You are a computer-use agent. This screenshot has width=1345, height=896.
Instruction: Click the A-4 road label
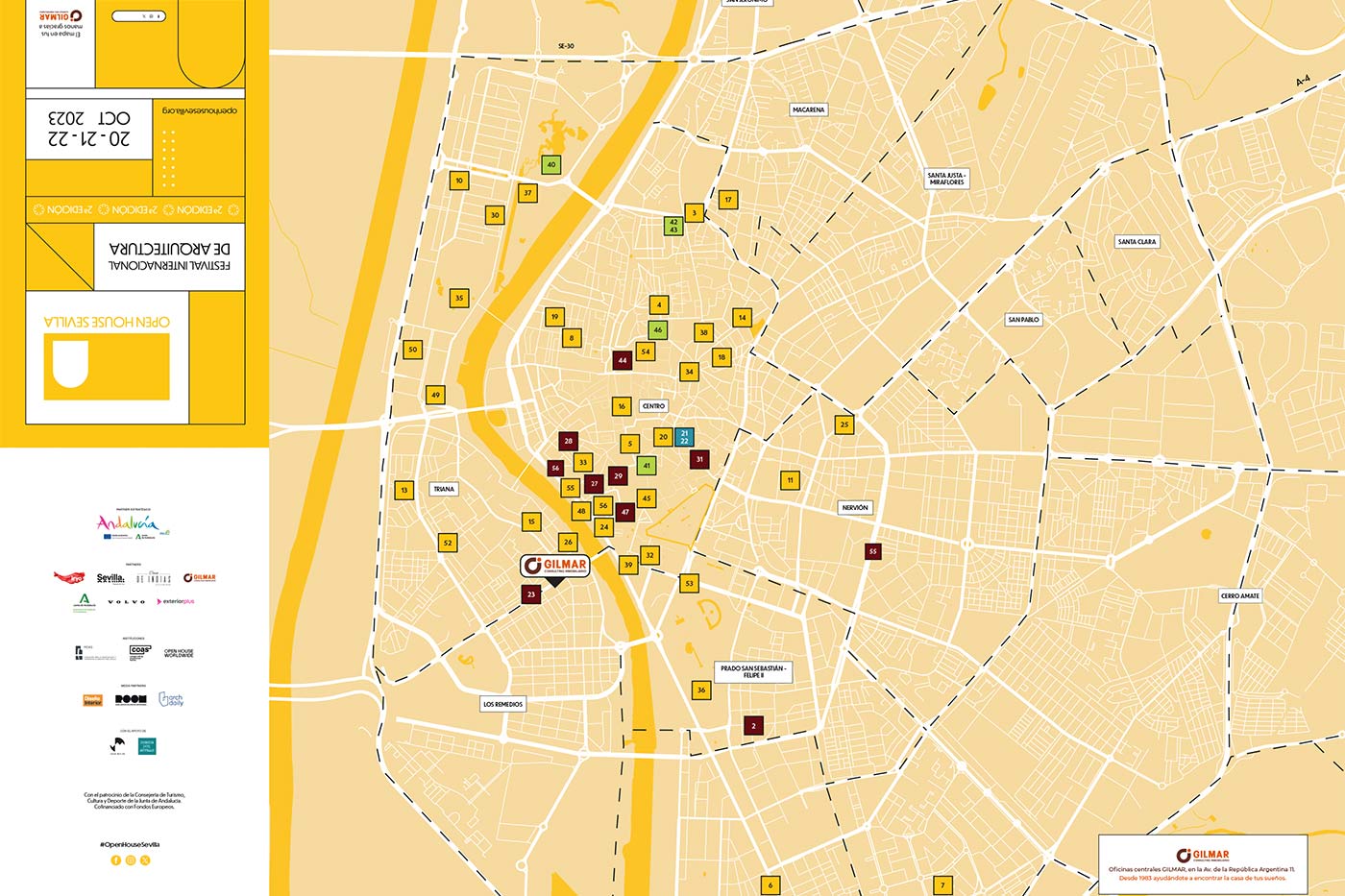pos(1303,82)
